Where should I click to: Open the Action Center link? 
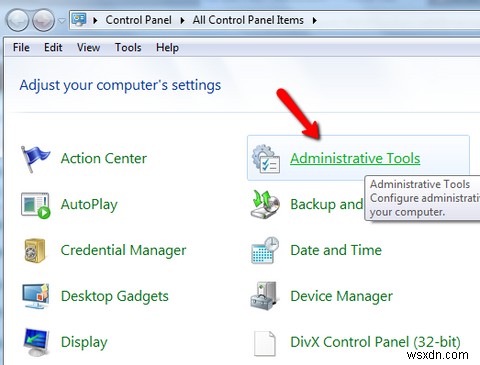coord(104,159)
